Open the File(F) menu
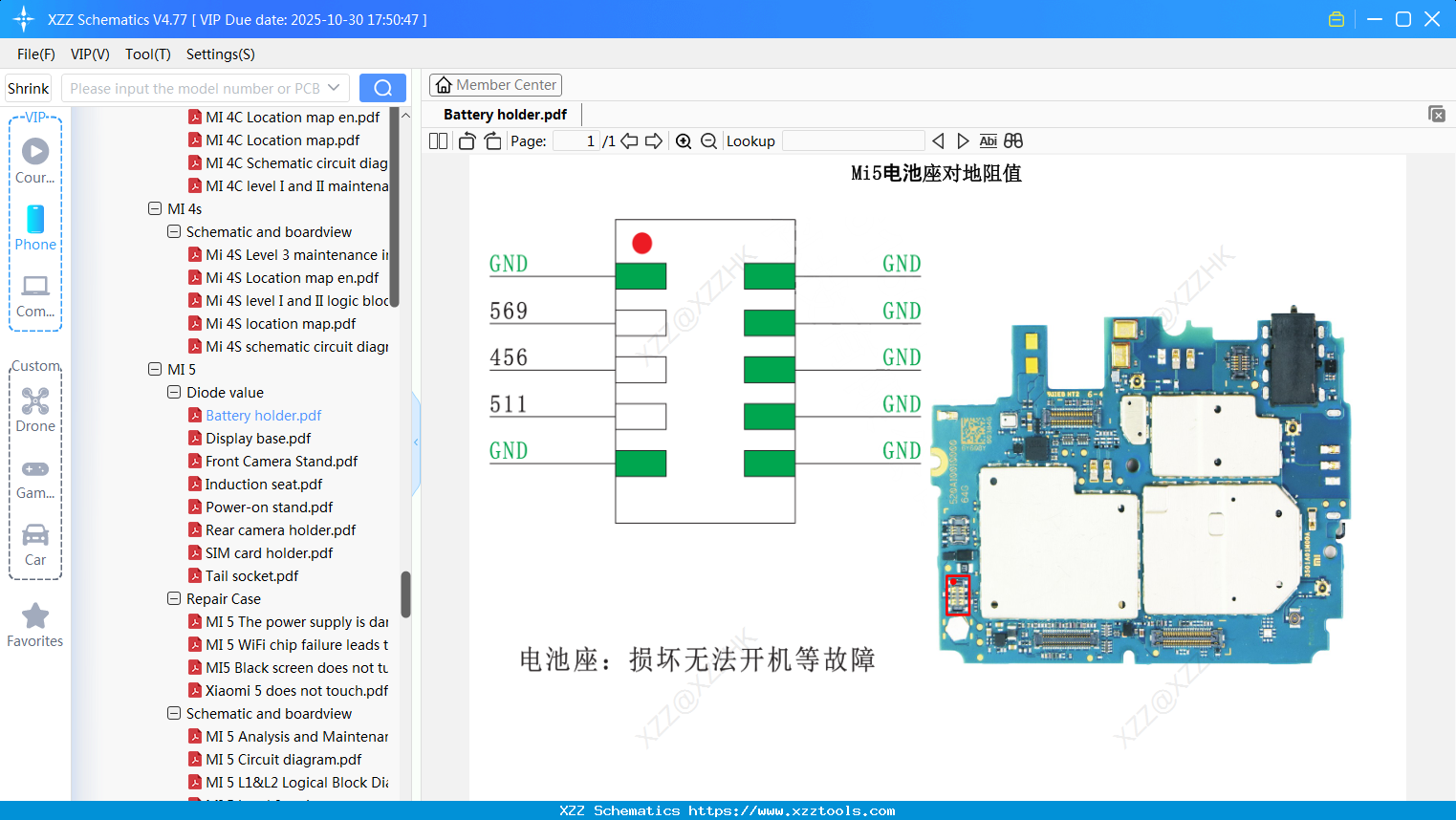The image size is (1456, 820). point(36,54)
